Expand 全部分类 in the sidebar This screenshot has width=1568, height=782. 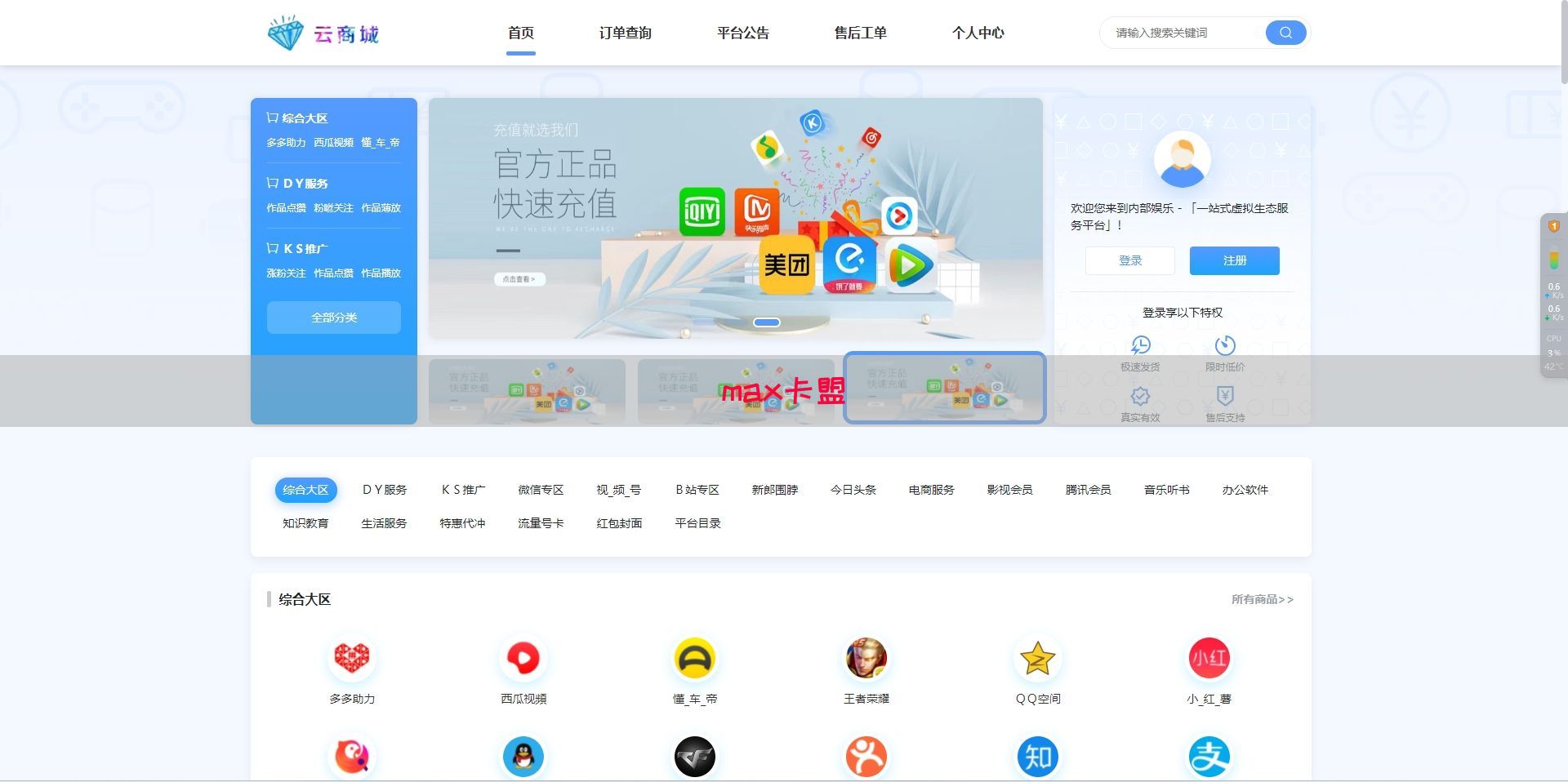334,318
